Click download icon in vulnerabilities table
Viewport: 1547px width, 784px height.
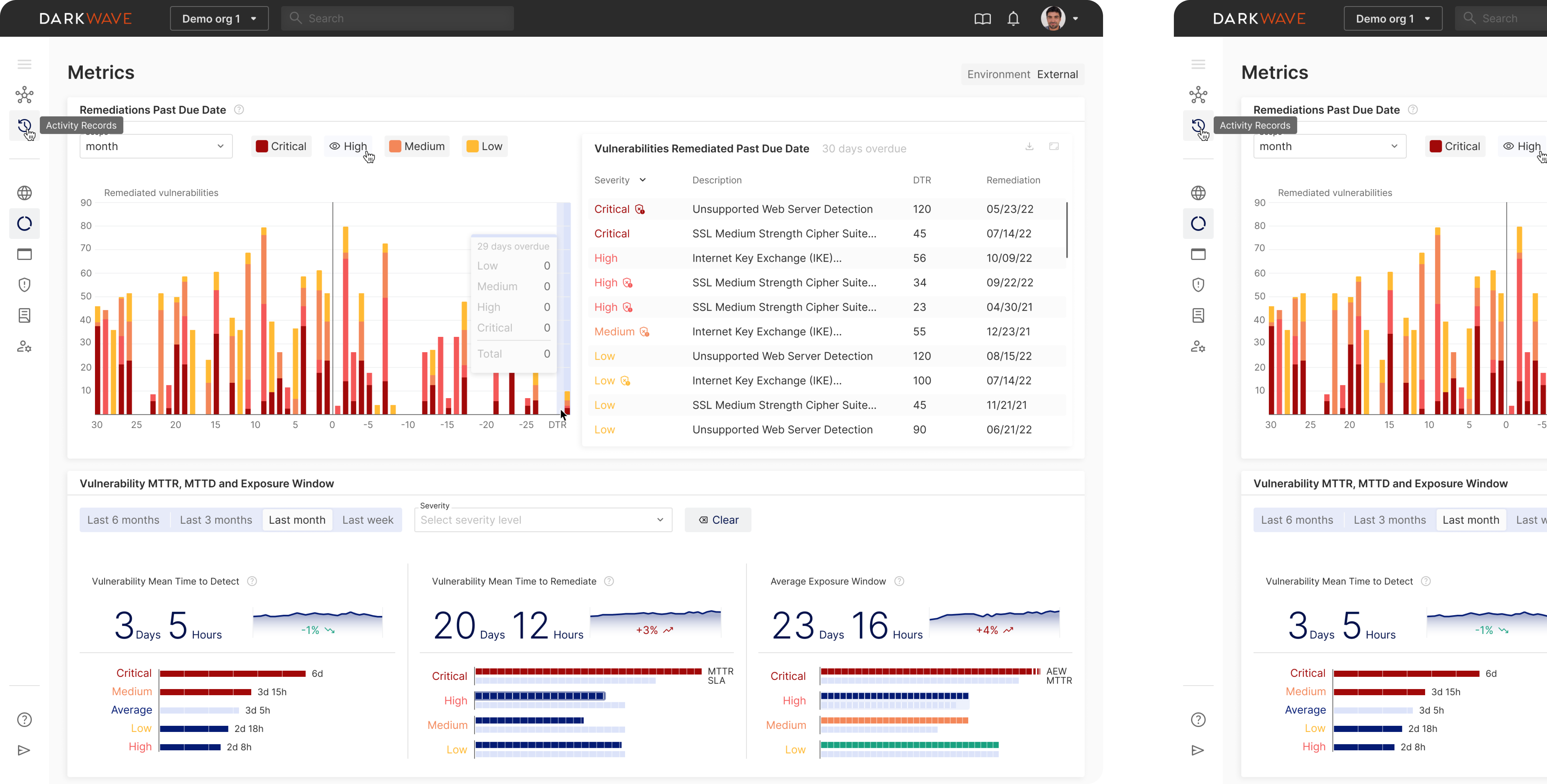coord(1029,146)
